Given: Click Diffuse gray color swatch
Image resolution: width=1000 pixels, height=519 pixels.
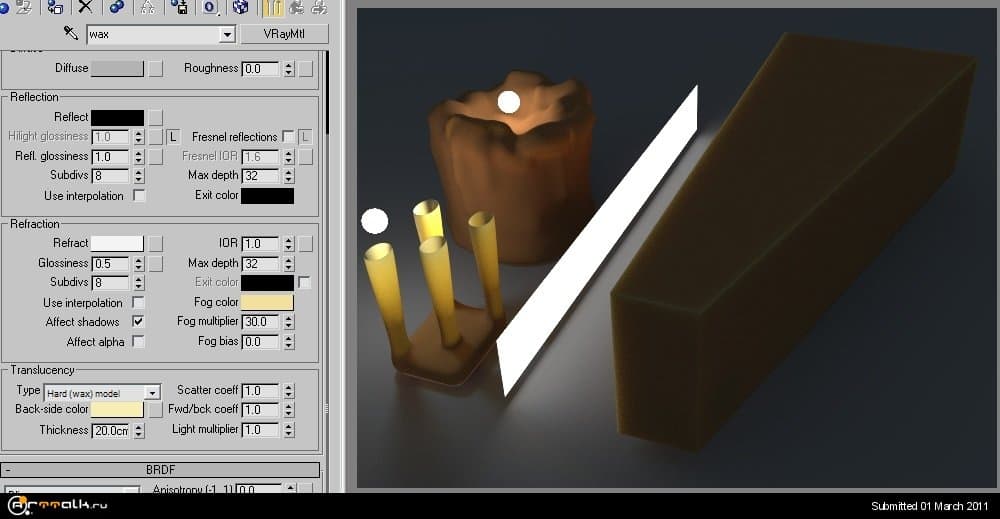Looking at the screenshot, I should point(117,68).
